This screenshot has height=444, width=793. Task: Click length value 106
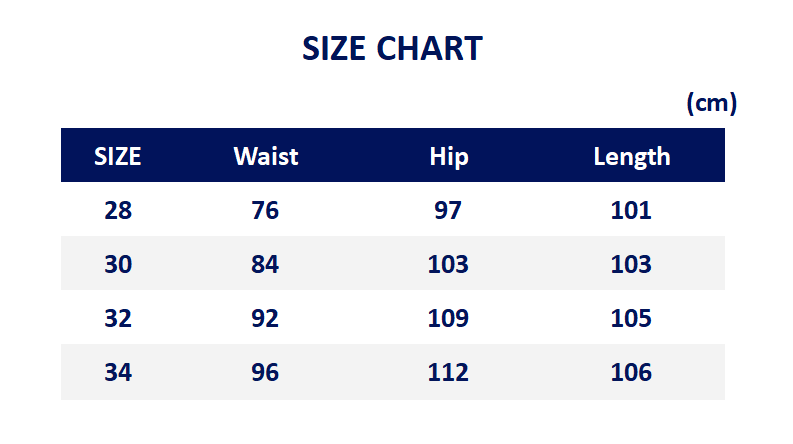click(x=631, y=373)
